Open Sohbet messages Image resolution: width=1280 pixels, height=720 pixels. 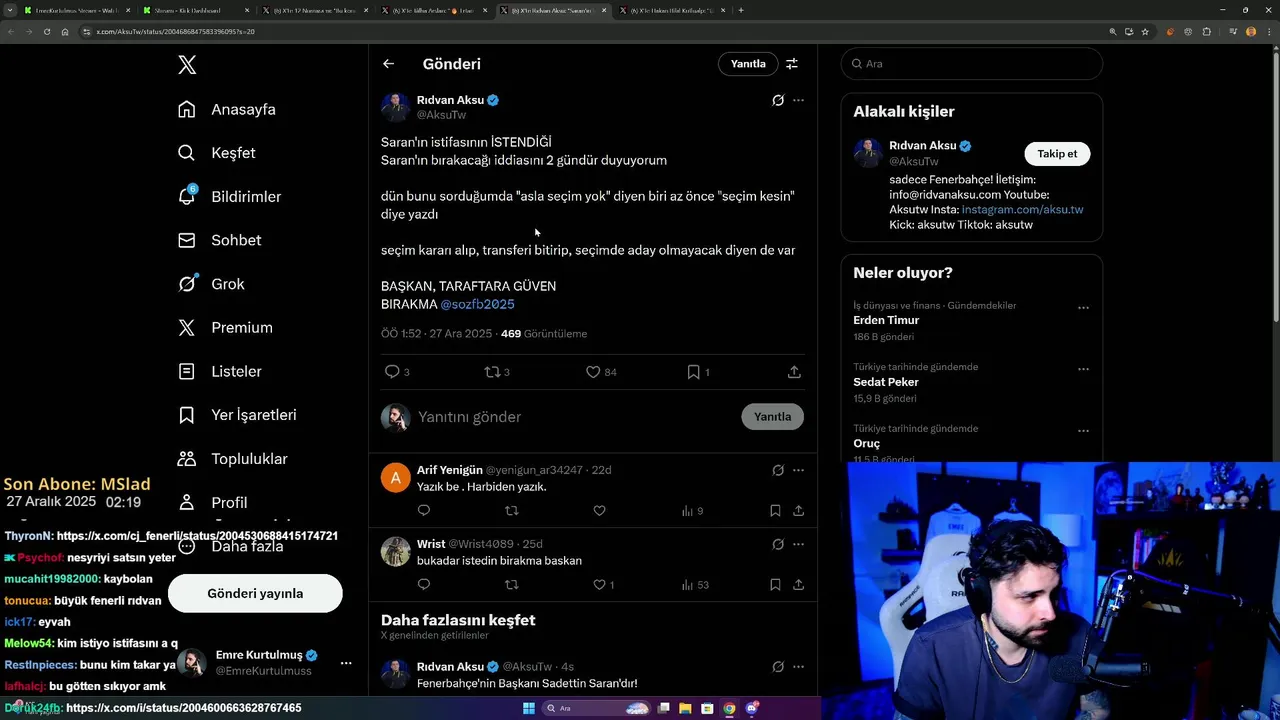[x=219, y=240]
